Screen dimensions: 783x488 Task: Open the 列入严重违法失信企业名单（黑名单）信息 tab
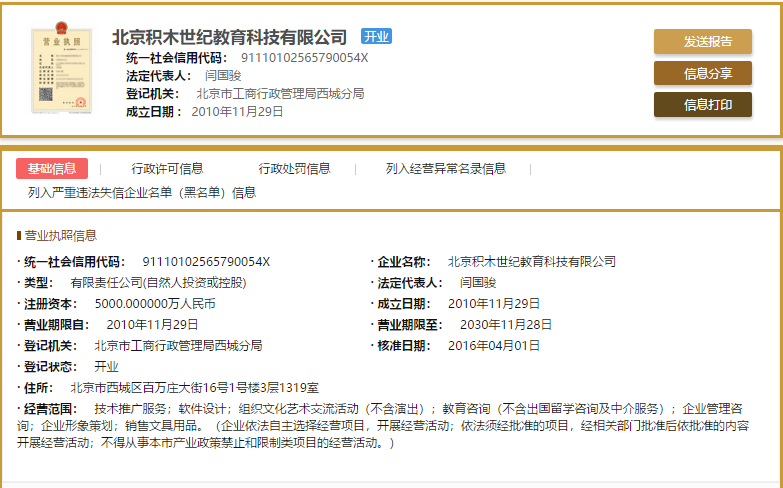pyautogui.click(x=142, y=192)
